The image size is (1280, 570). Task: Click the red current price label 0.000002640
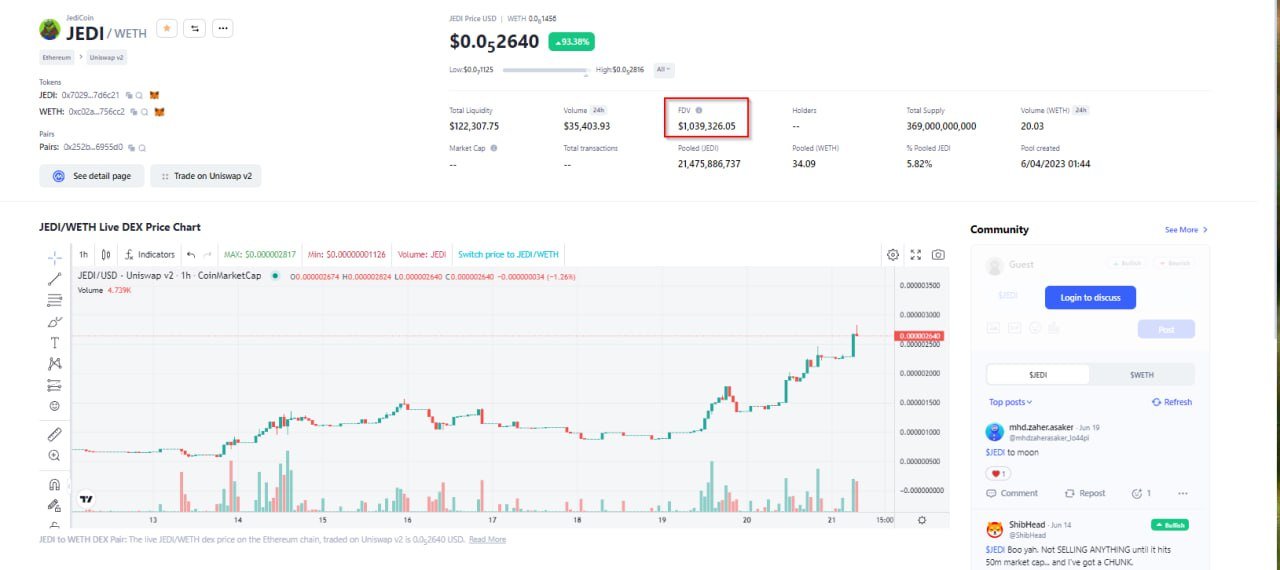(x=917, y=336)
